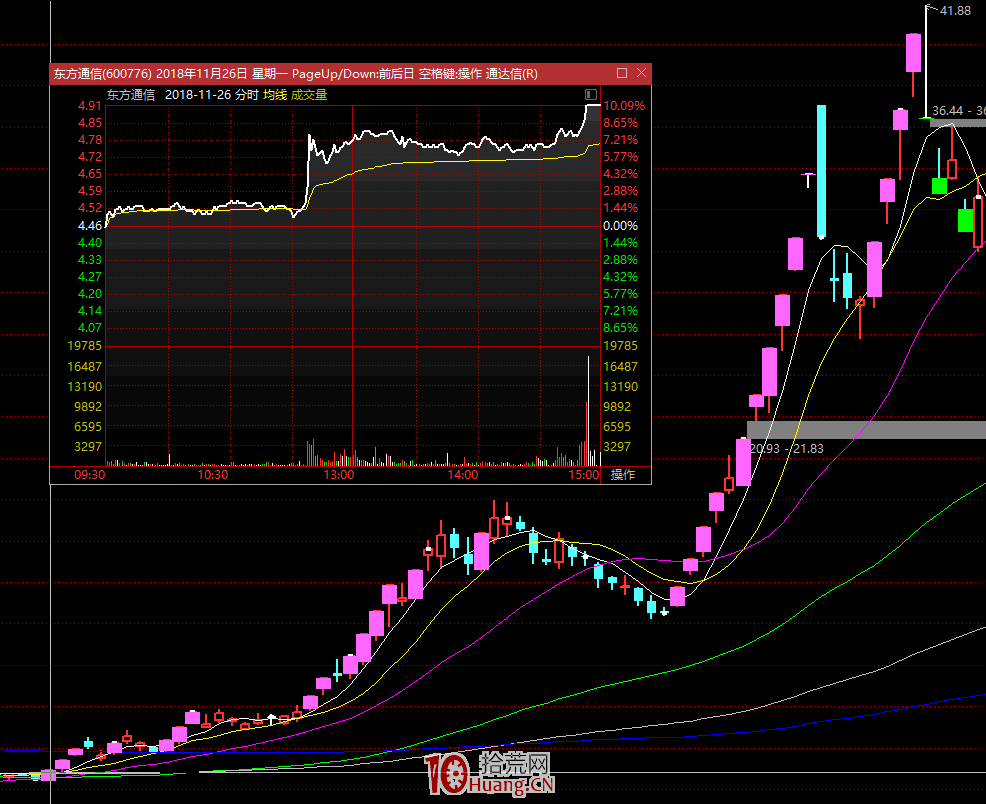Viewport: 986px width, 804px height.
Task: Click the 09:30 opening time label
Action: click(90, 475)
